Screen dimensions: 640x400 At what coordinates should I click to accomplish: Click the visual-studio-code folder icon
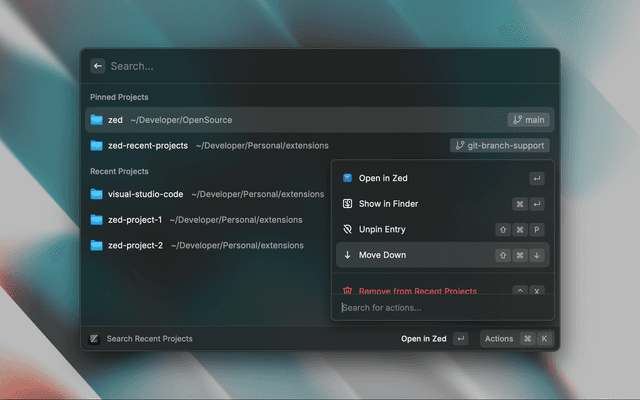click(x=97, y=194)
